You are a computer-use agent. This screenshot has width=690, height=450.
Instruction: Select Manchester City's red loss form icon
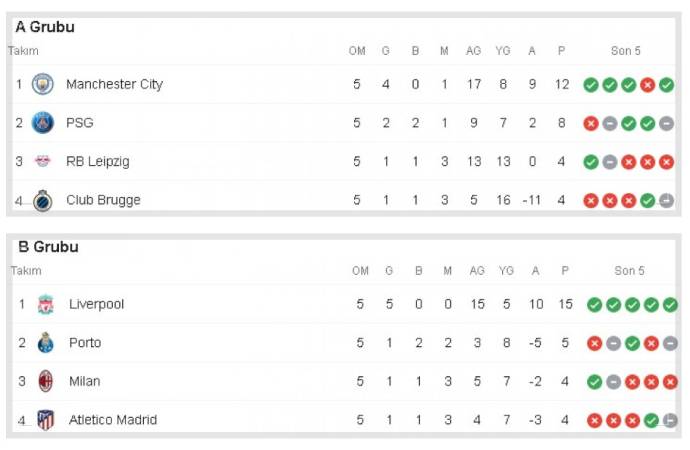coord(647,85)
